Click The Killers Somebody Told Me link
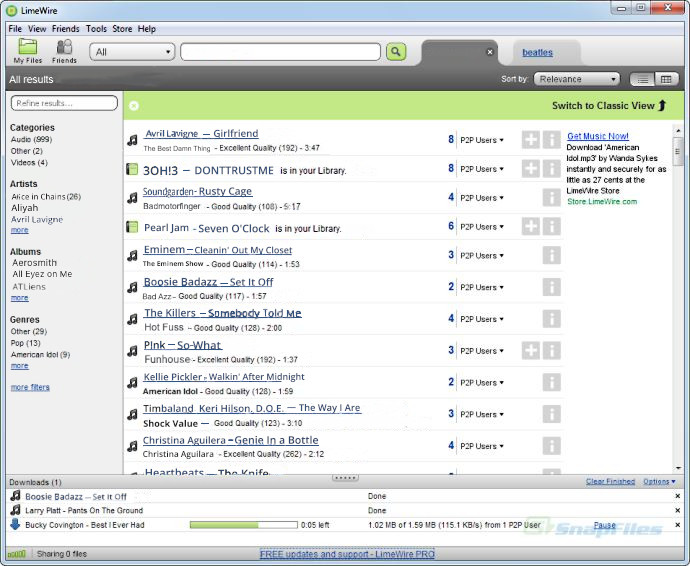The height and width of the screenshot is (566, 690). click(223, 313)
